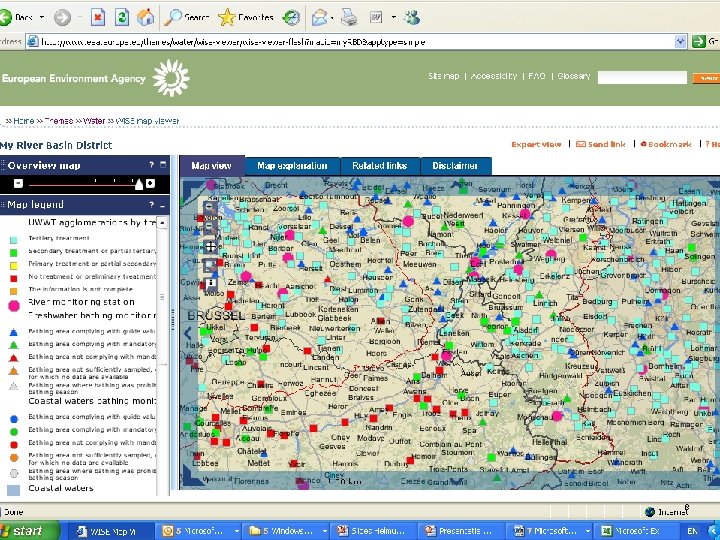Switch to the Map explanation tab
This screenshot has height=540, width=720.
291,166
